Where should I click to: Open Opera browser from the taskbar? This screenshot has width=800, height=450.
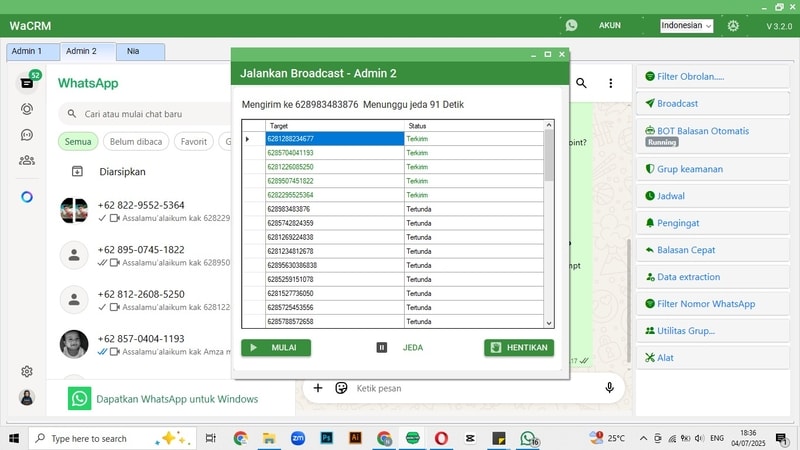click(441, 438)
